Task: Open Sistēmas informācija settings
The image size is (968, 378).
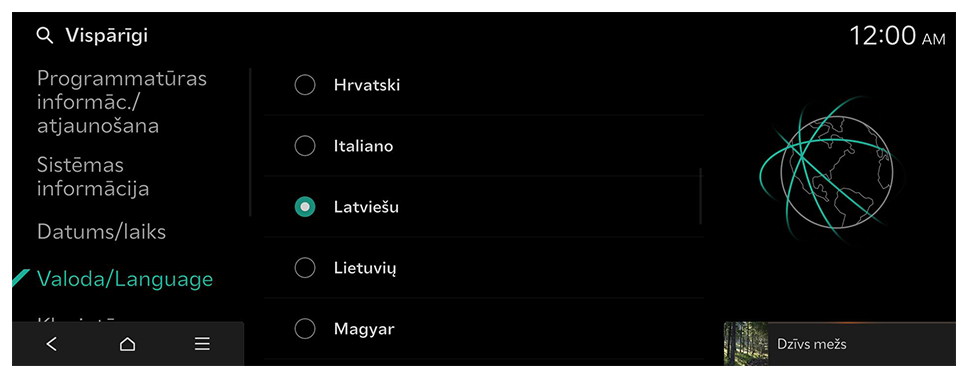Action: (x=93, y=177)
